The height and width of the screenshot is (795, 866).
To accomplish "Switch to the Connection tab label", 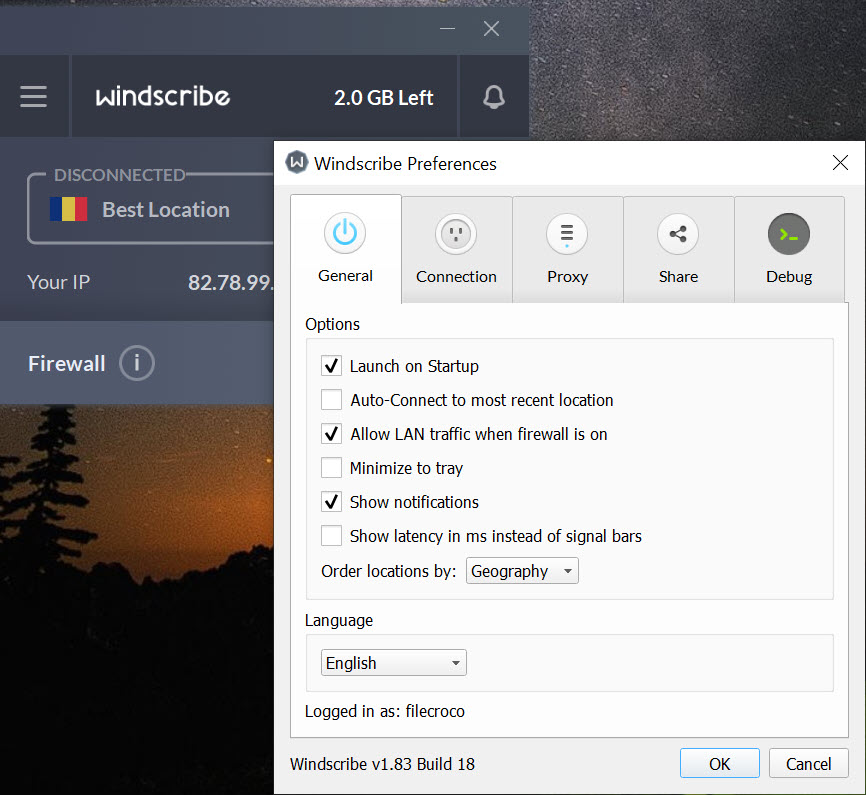I will (456, 277).
